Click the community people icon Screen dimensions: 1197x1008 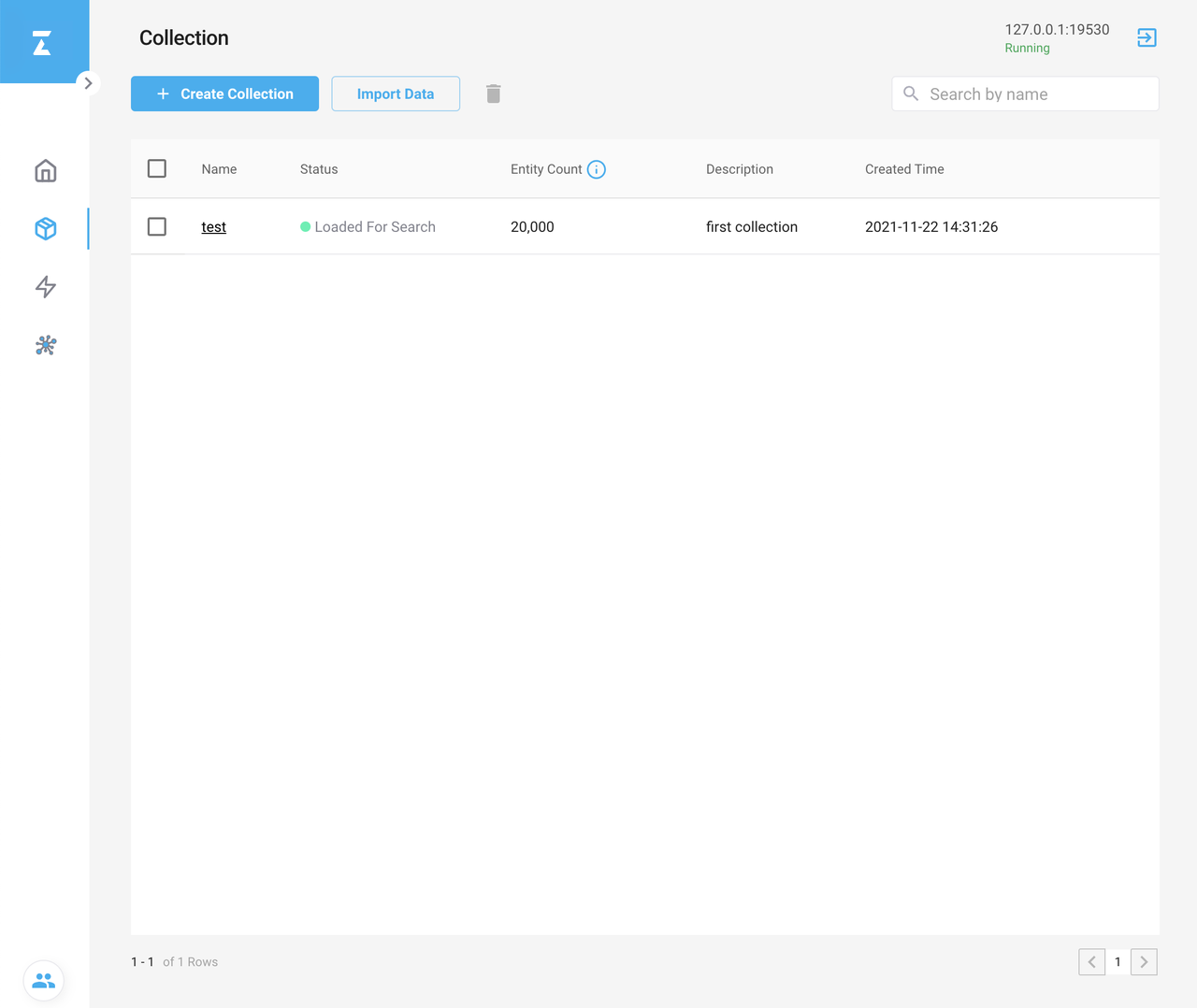(x=44, y=981)
